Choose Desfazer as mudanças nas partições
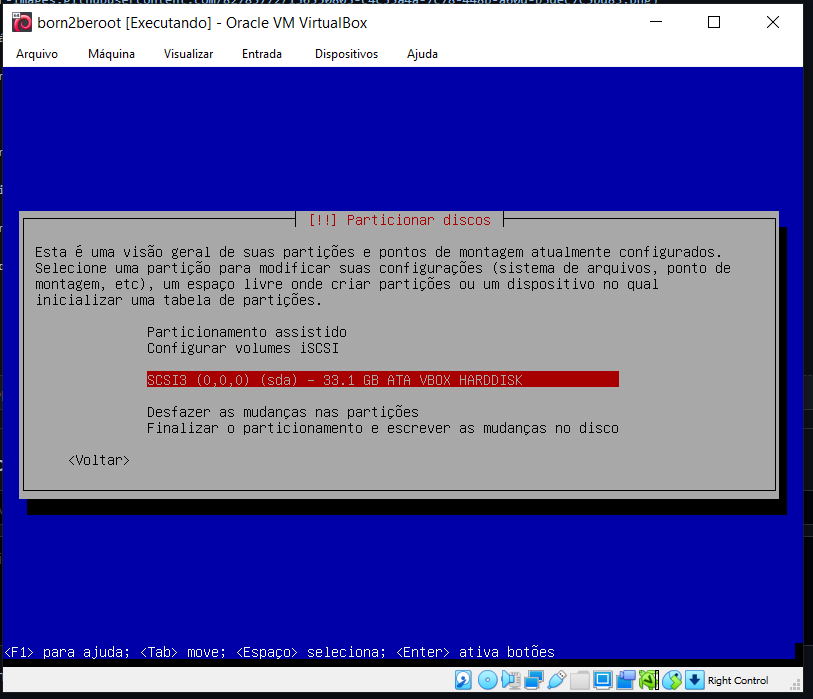Viewport: 813px width, 699px height. click(283, 412)
